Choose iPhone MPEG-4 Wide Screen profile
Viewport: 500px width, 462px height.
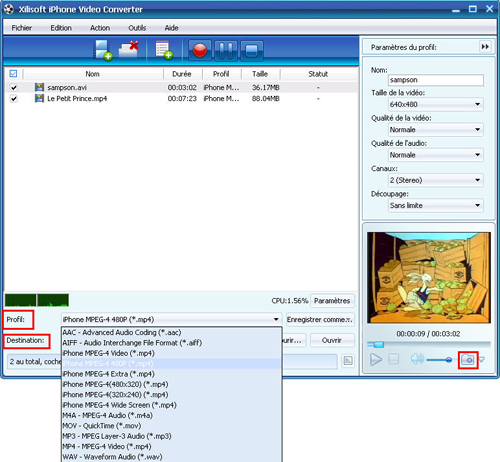[172, 405]
